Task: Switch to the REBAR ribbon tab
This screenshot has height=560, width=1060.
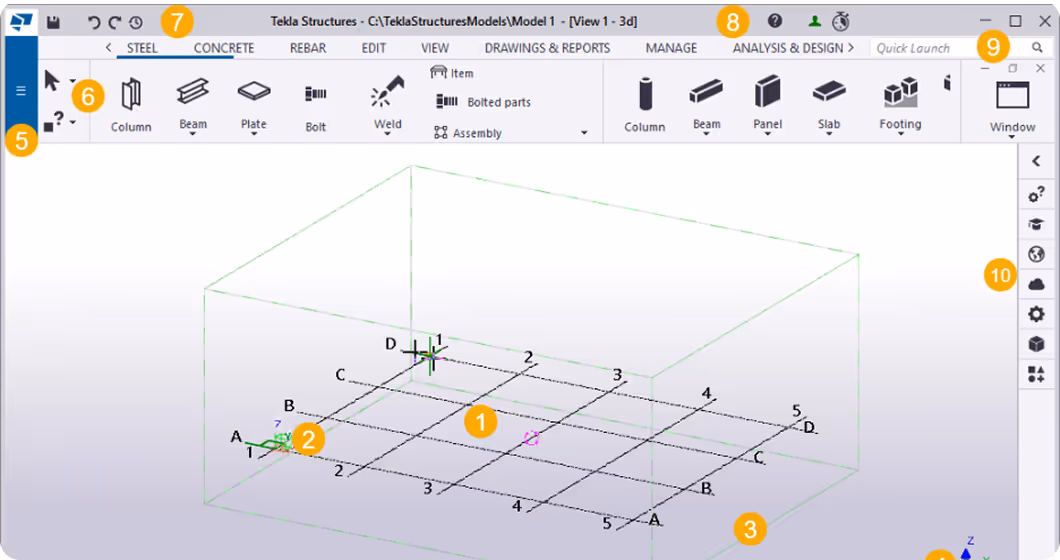Action: [308, 48]
